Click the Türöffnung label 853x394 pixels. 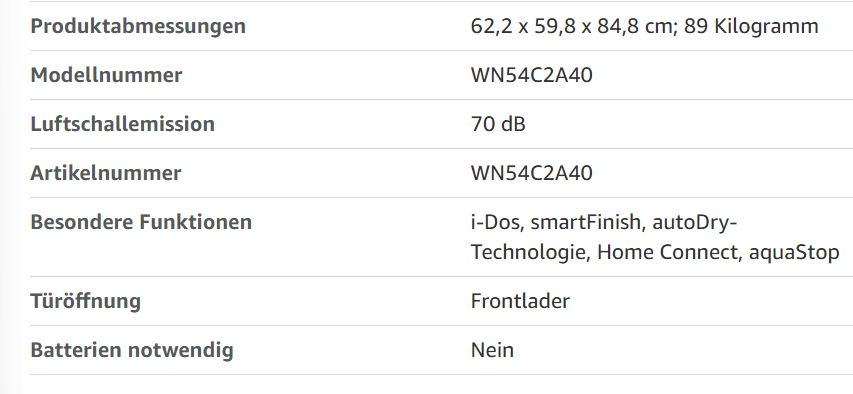(x=85, y=301)
